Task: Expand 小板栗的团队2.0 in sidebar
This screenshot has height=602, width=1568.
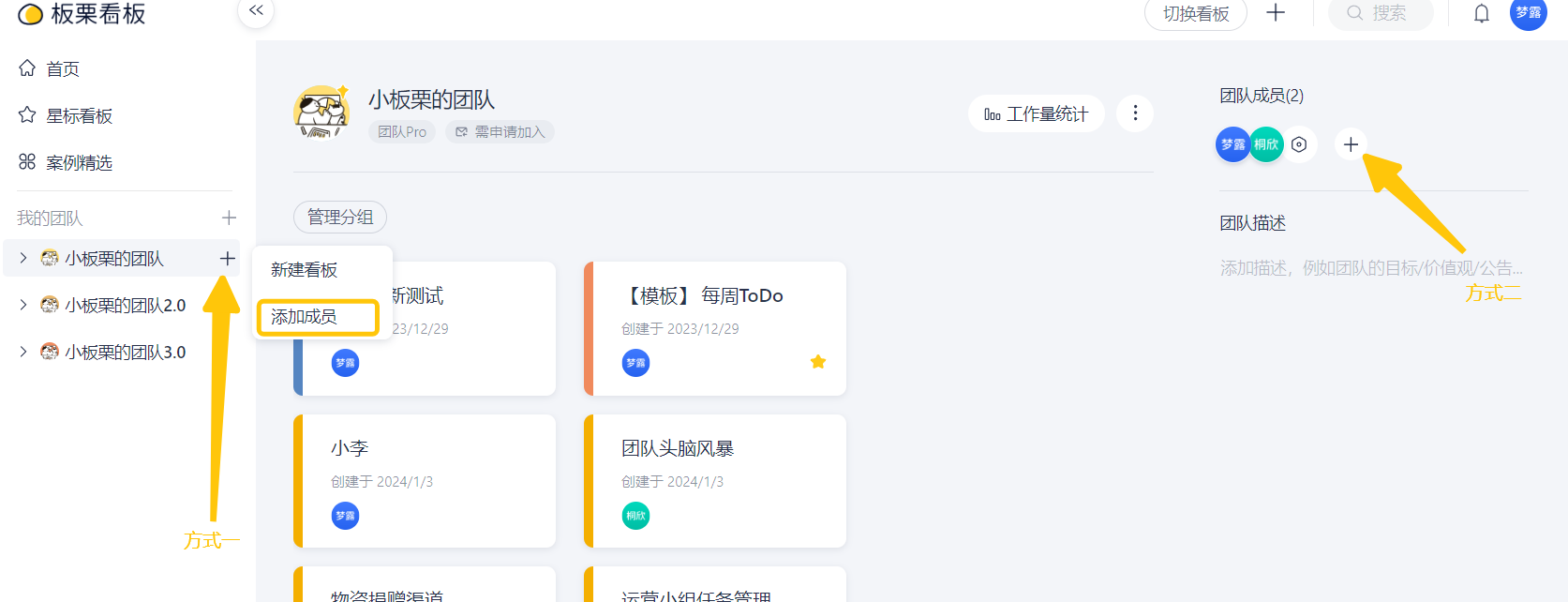Action: click(23, 305)
